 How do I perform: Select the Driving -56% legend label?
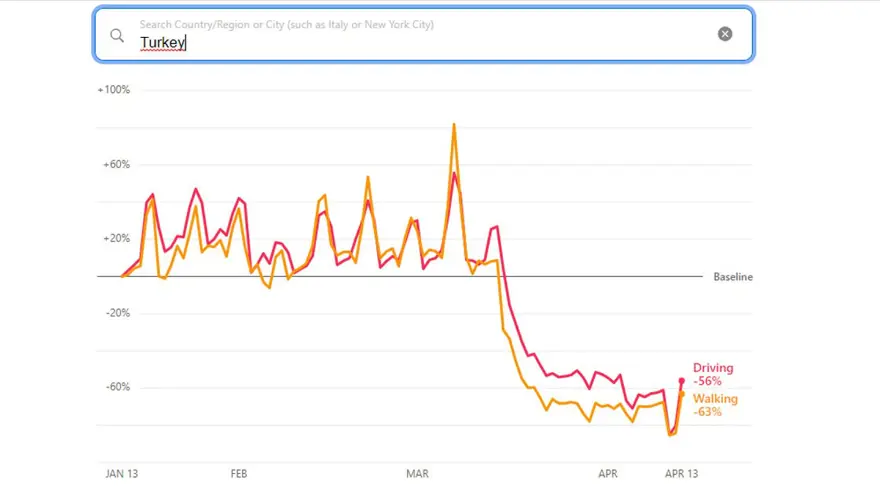coord(712,374)
